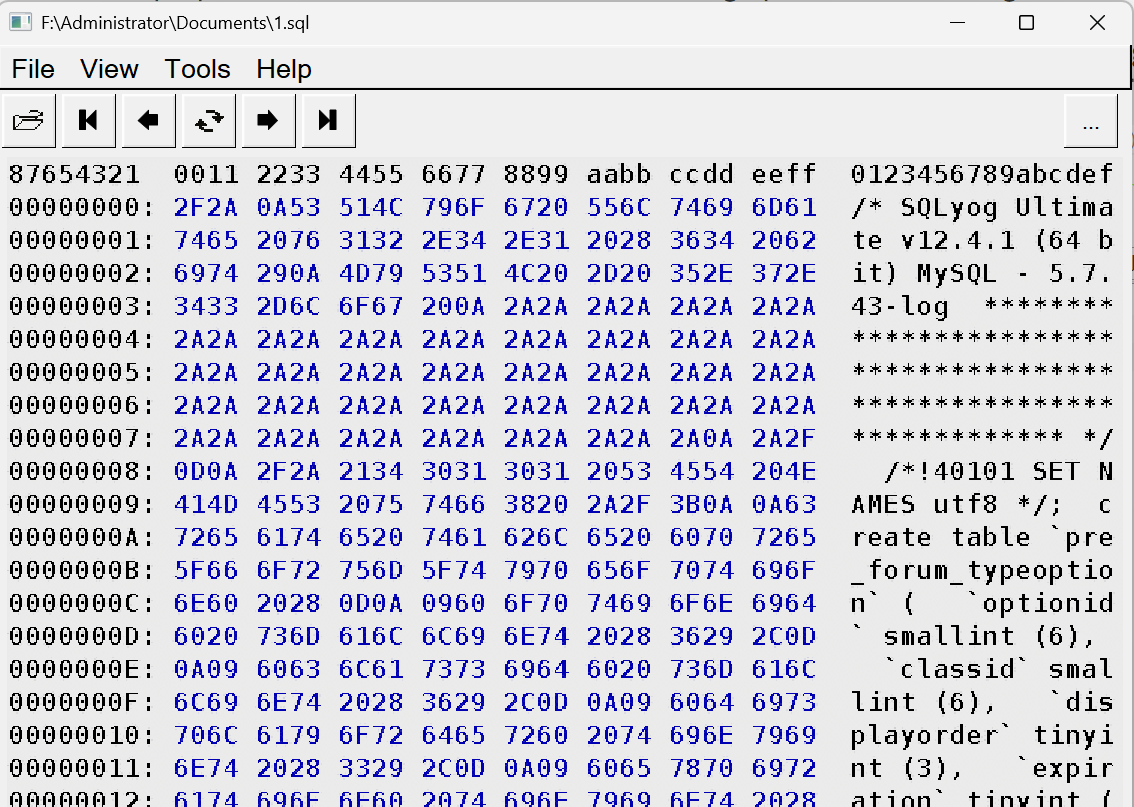This screenshot has width=1134, height=807.
Task: Open the File menu
Action: 33,69
